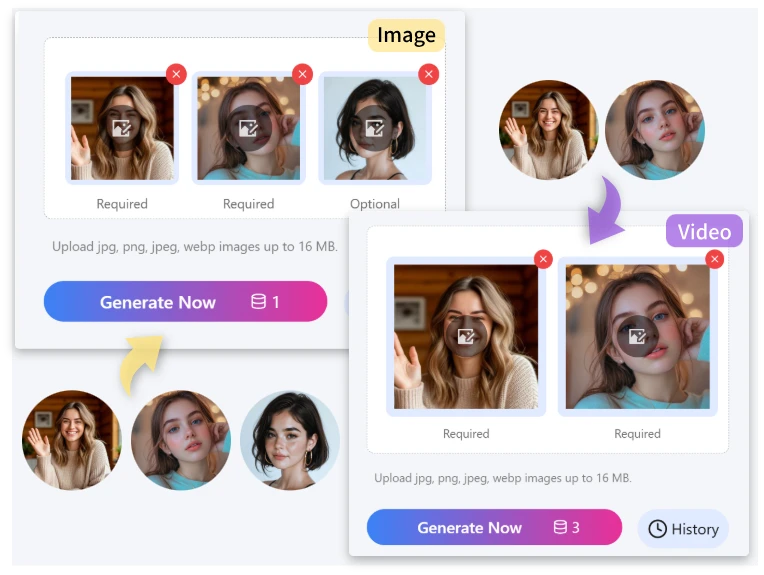Remove the Optional image in Image panel
Screen dimensions: 764x575
[429, 74]
